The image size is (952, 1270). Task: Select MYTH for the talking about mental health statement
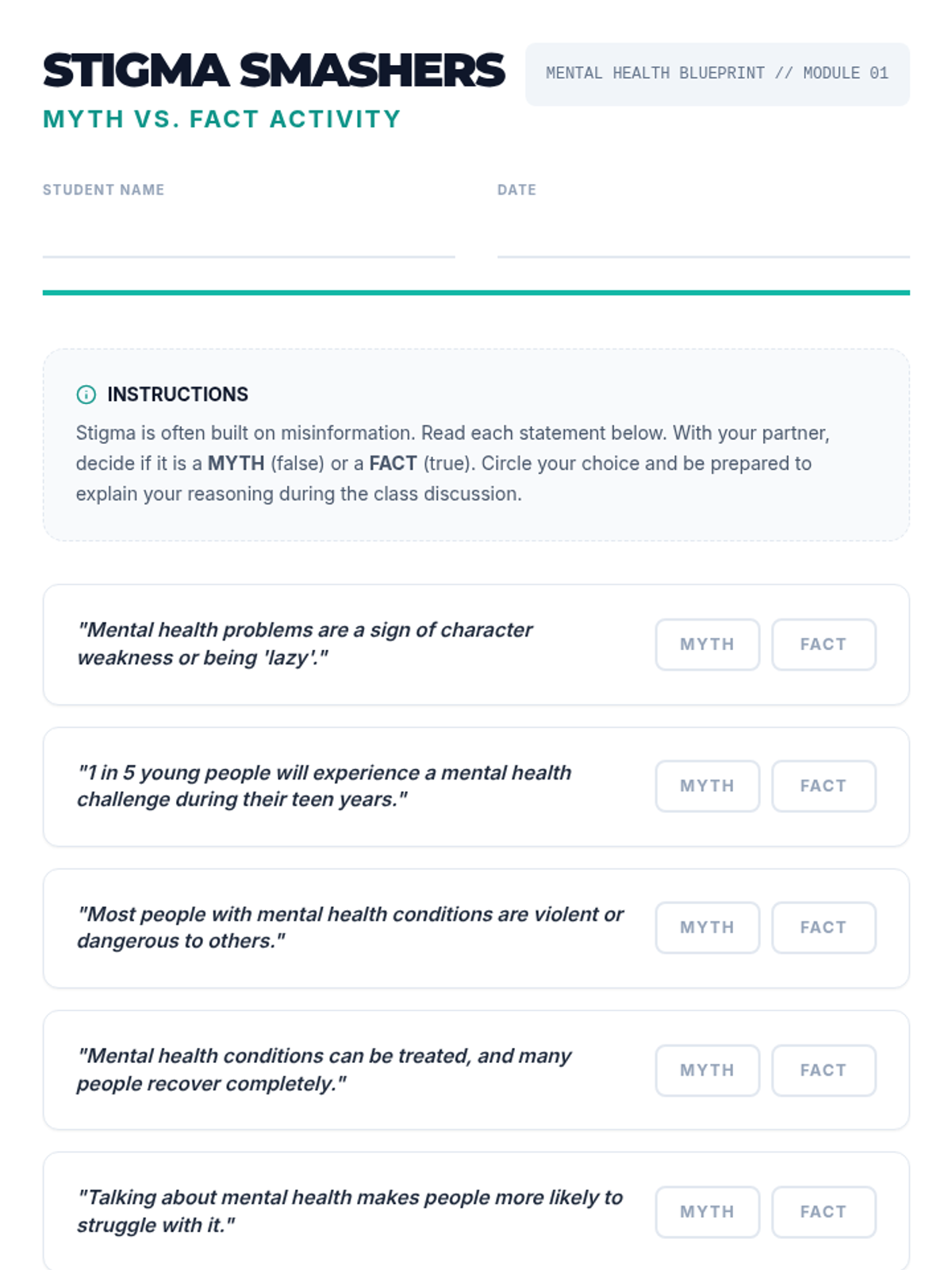coord(707,1212)
